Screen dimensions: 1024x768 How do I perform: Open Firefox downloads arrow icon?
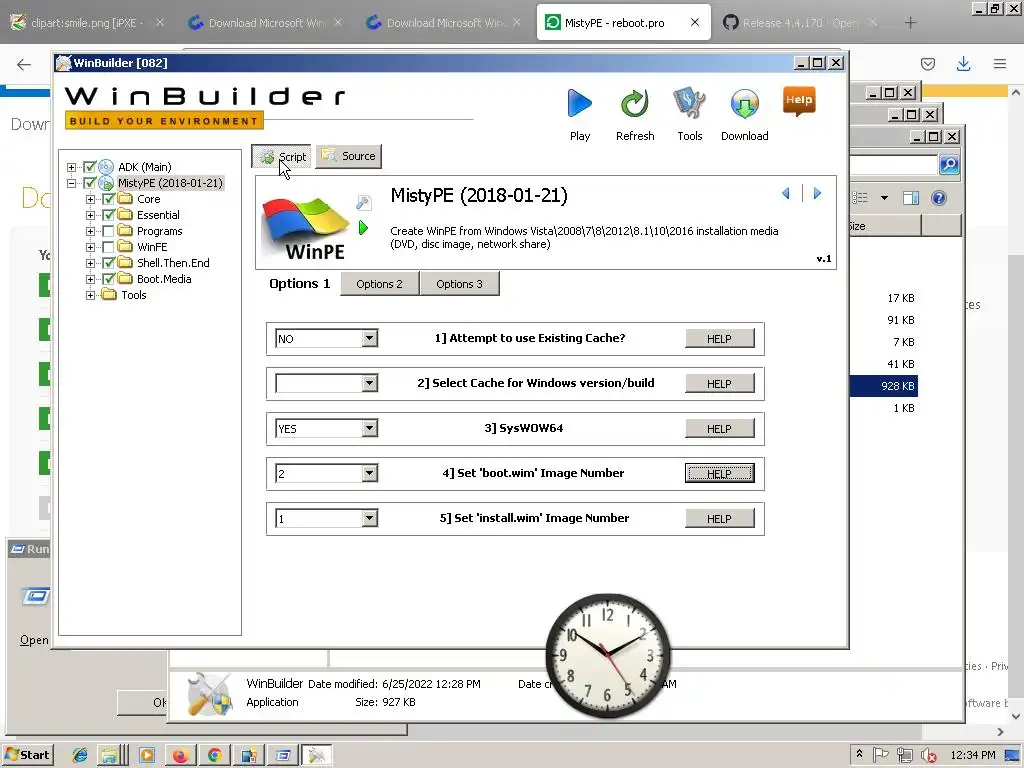pos(963,63)
